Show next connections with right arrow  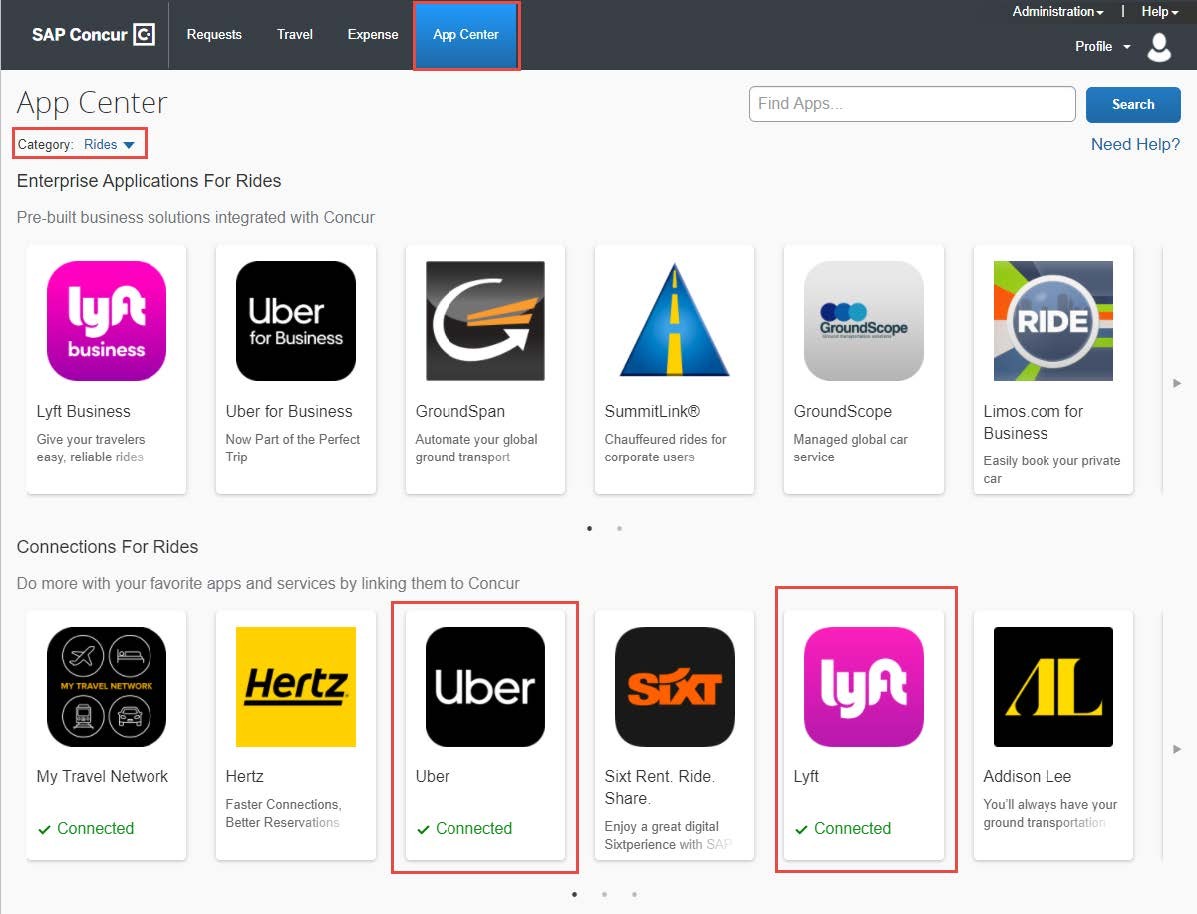[x=1177, y=749]
